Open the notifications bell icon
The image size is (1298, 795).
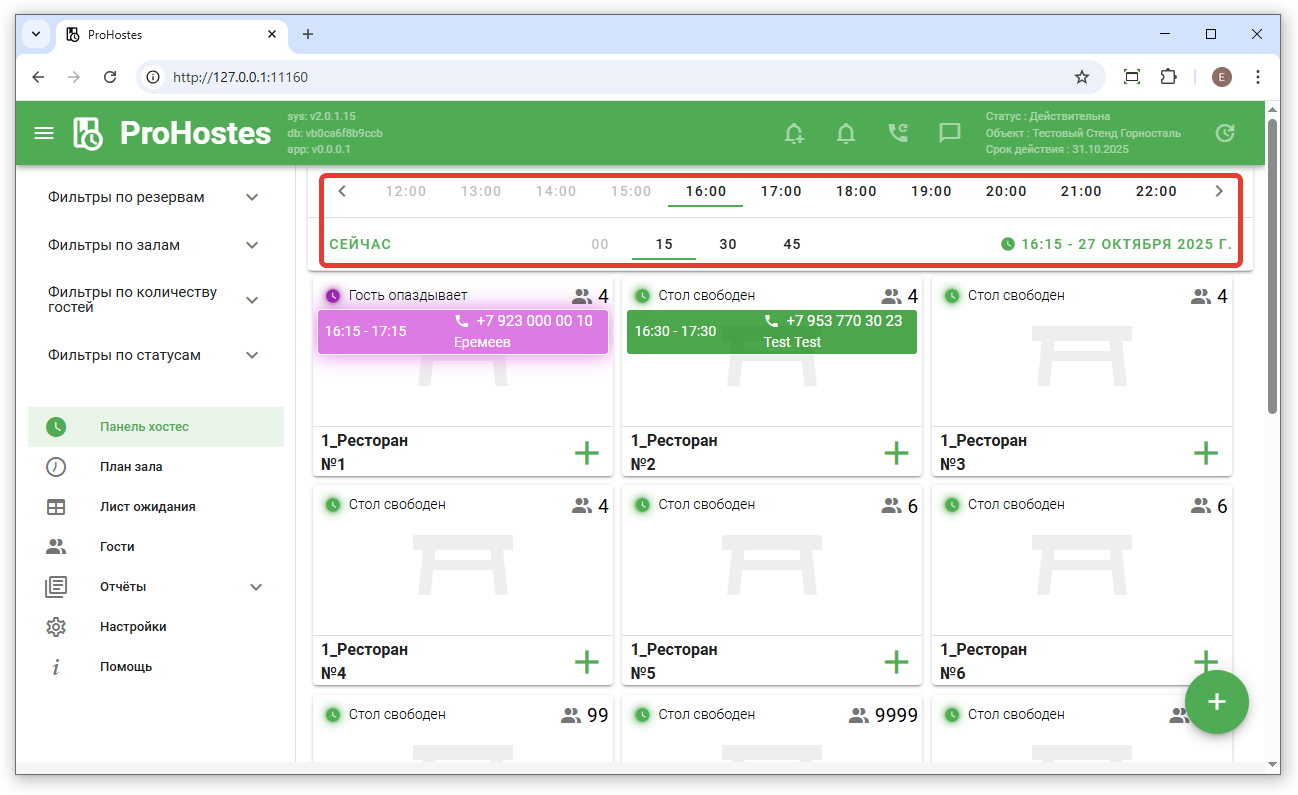point(846,133)
